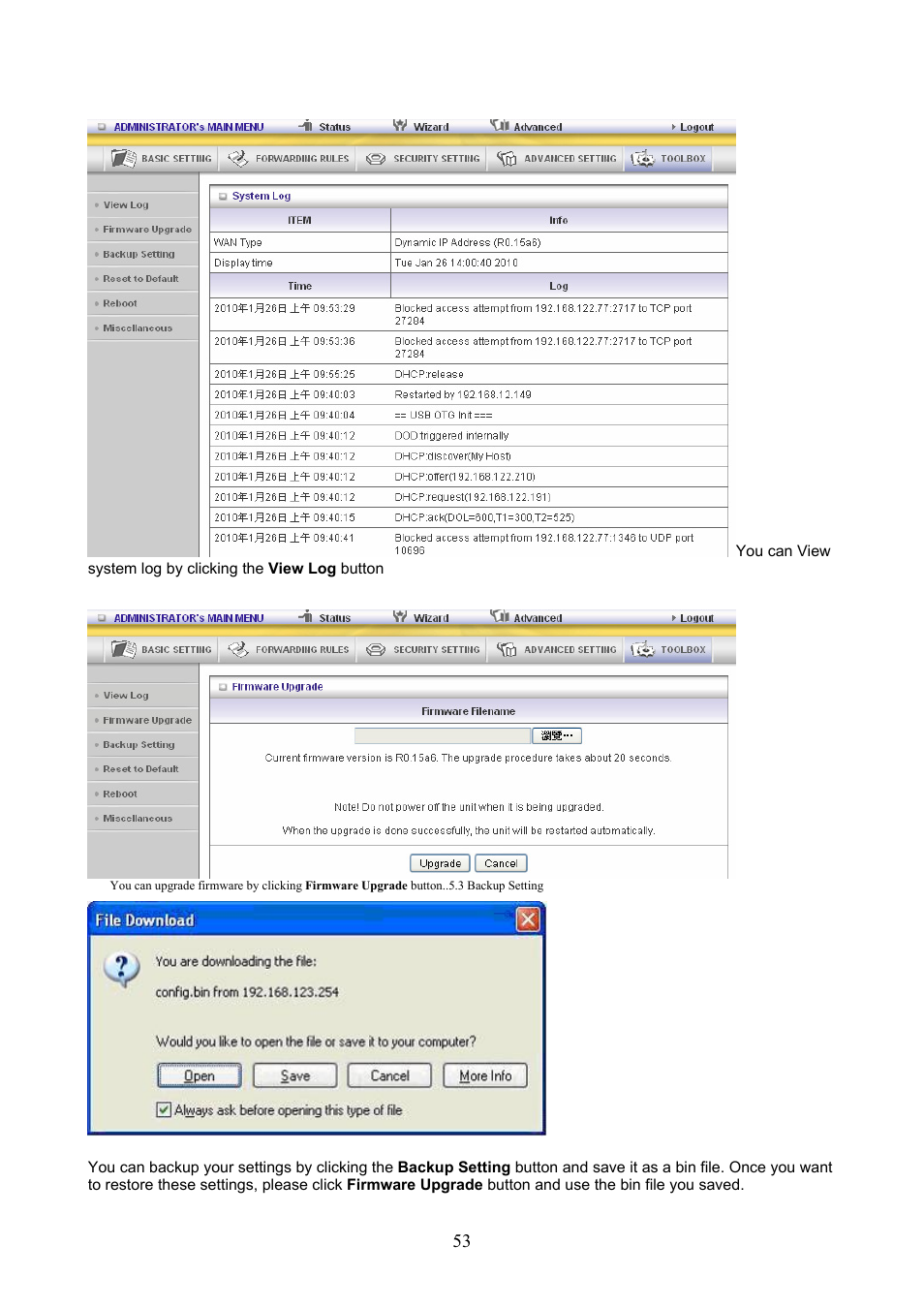Image resolution: width=924 pixels, height=1308 pixels.
Task: Click Cancel button under firmware upgrade note
Action: click(x=501, y=863)
